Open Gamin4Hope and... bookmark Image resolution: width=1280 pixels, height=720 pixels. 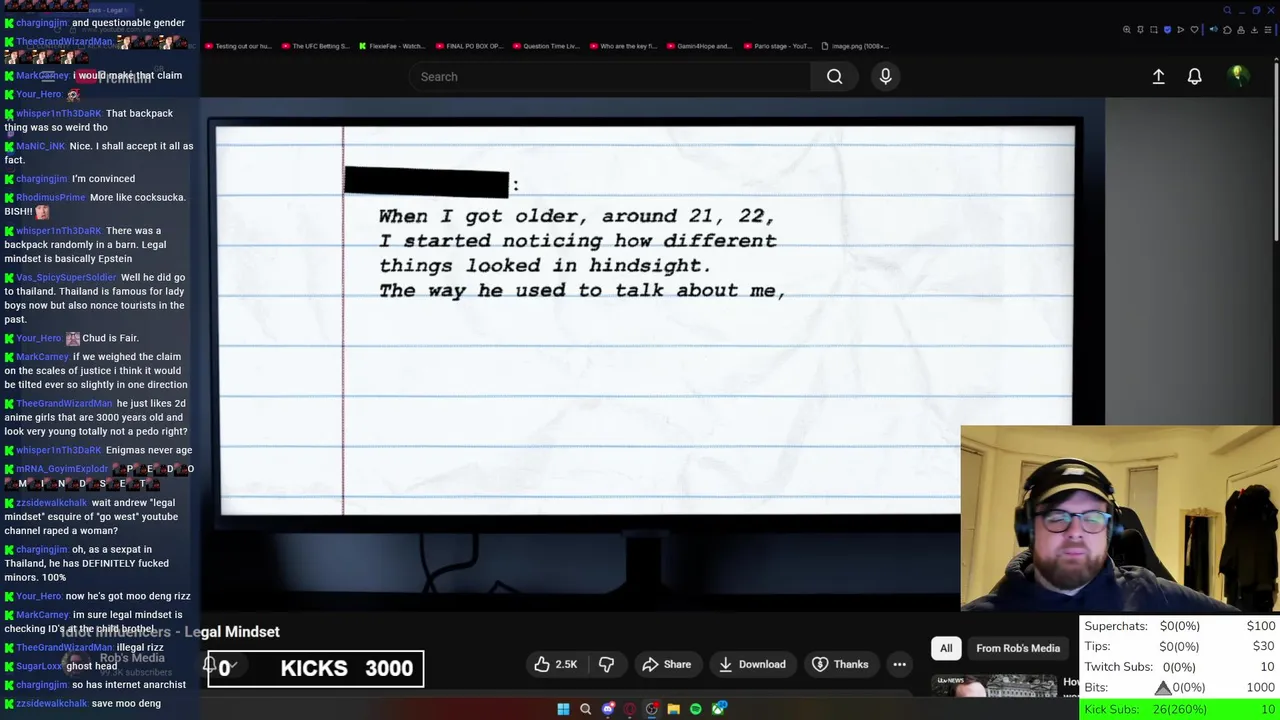699,46
